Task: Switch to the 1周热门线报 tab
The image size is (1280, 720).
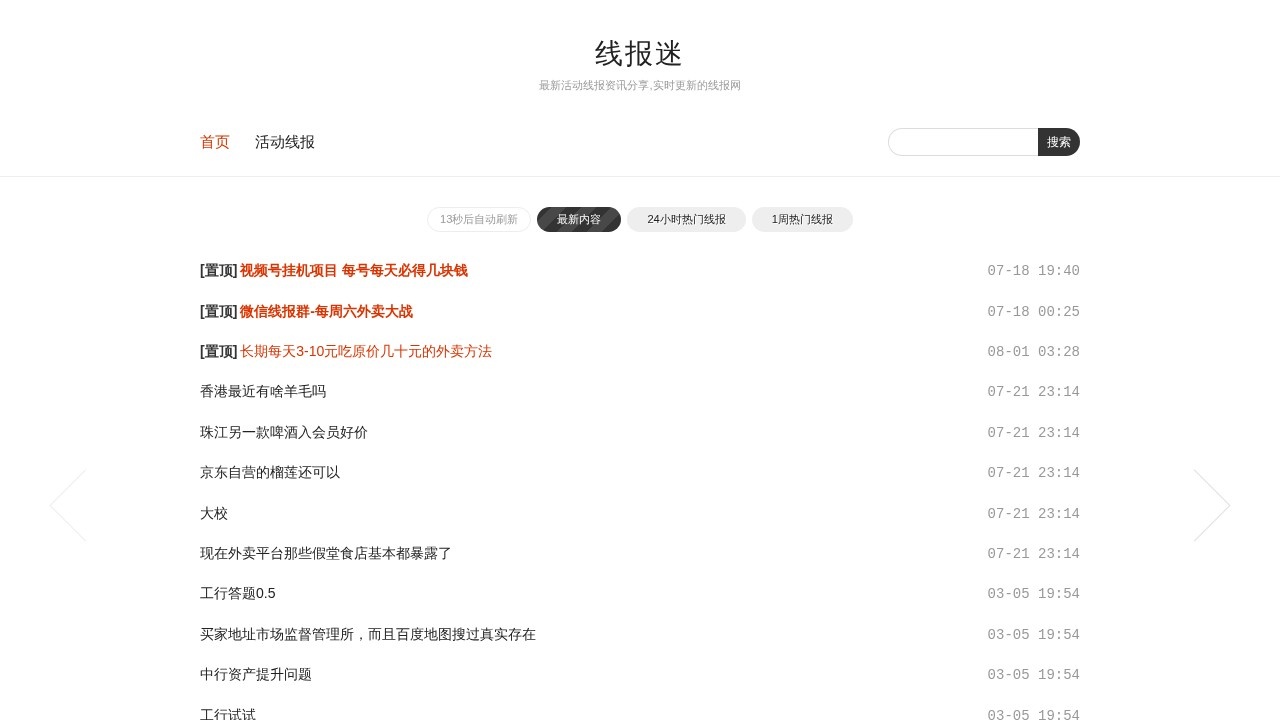Action: coord(802,219)
